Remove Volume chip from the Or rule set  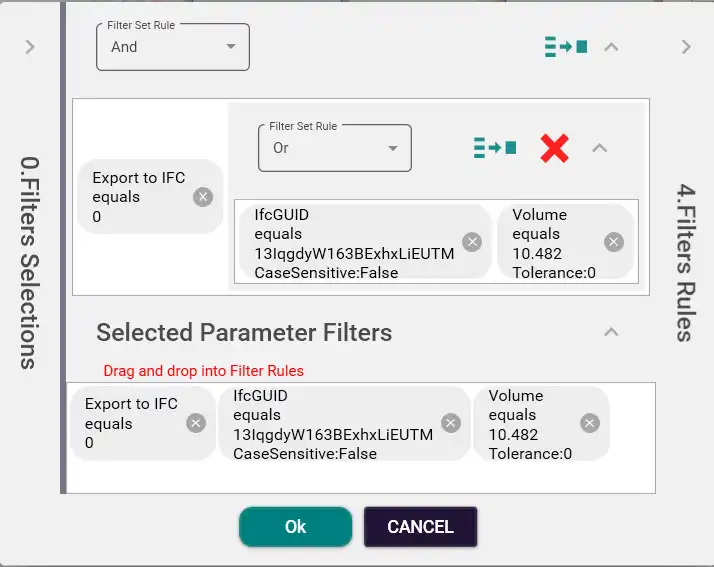(x=614, y=242)
